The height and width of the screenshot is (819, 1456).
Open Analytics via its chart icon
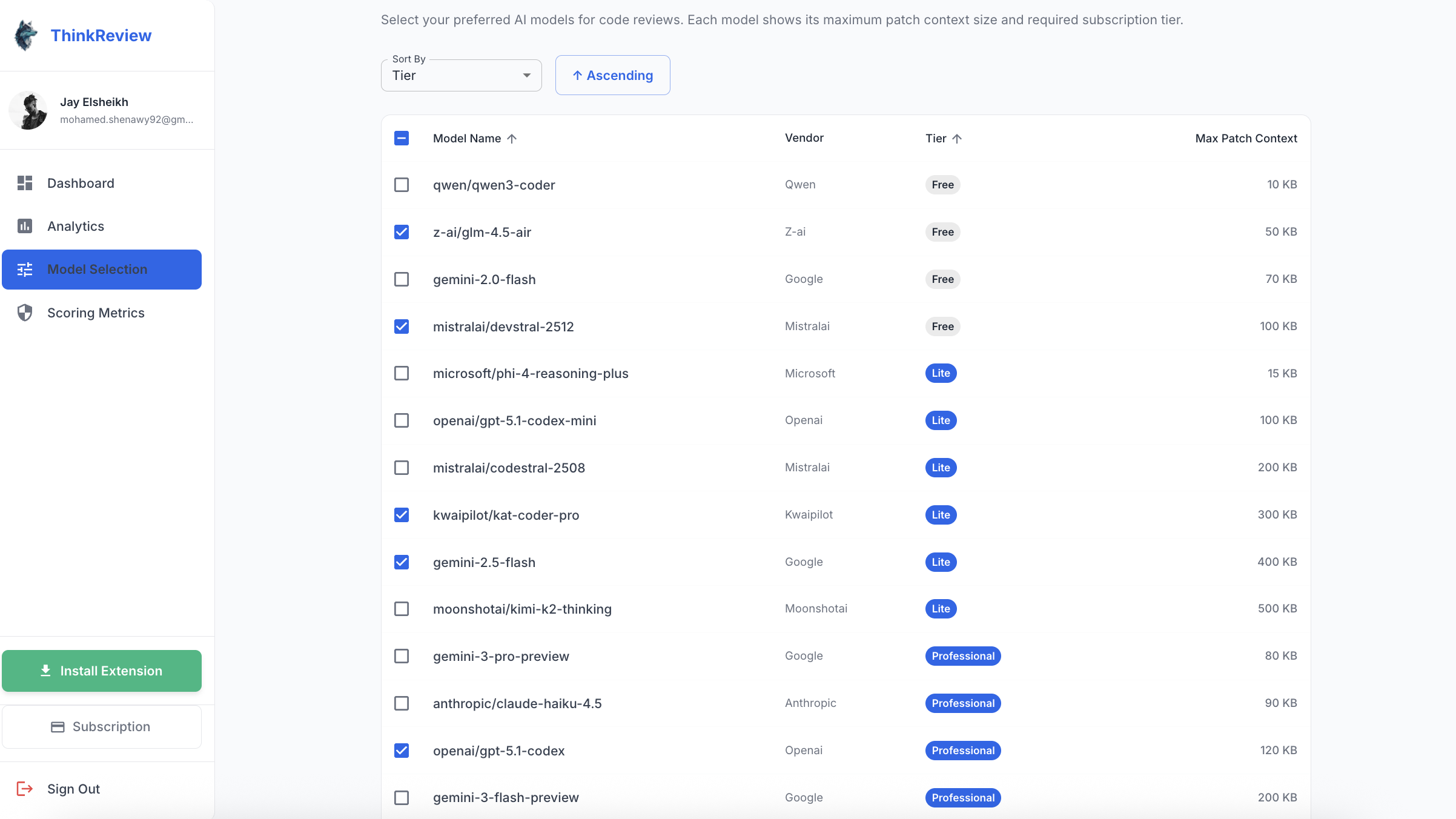25,226
